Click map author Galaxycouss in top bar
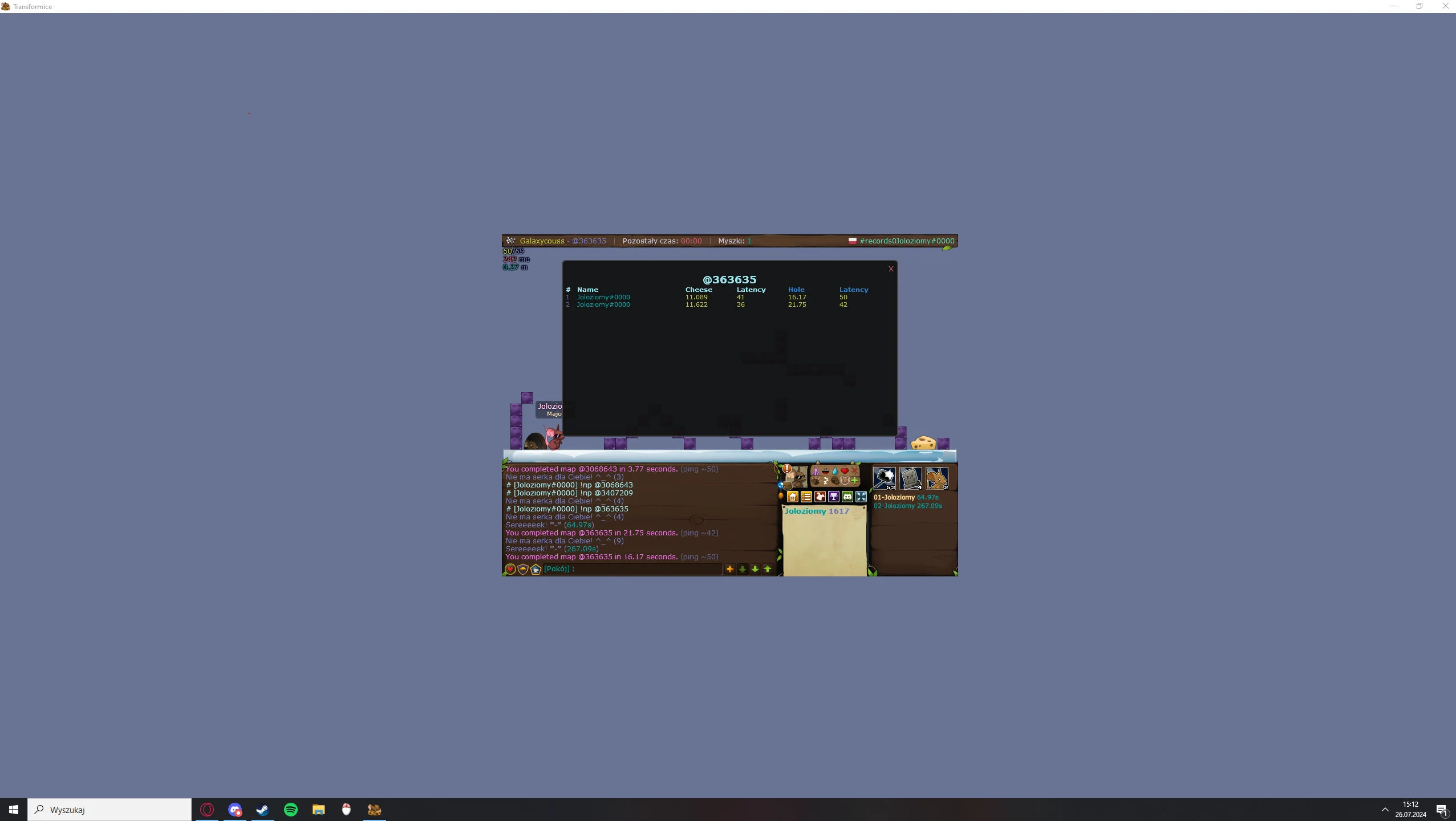The image size is (1456, 821). coord(542,241)
